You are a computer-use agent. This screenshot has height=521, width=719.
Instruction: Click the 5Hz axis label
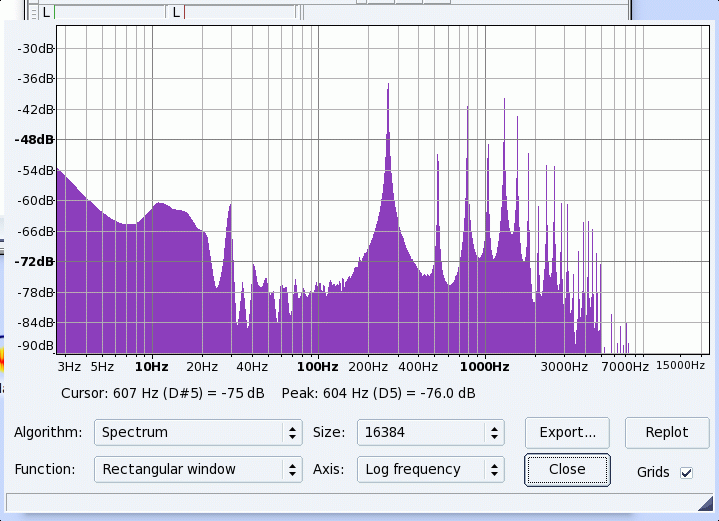102,367
